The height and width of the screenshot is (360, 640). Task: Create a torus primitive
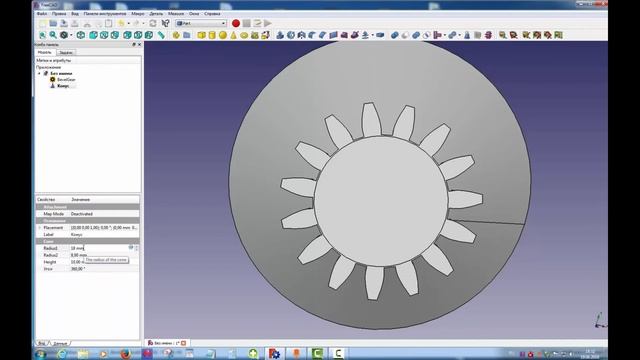tap(244, 35)
